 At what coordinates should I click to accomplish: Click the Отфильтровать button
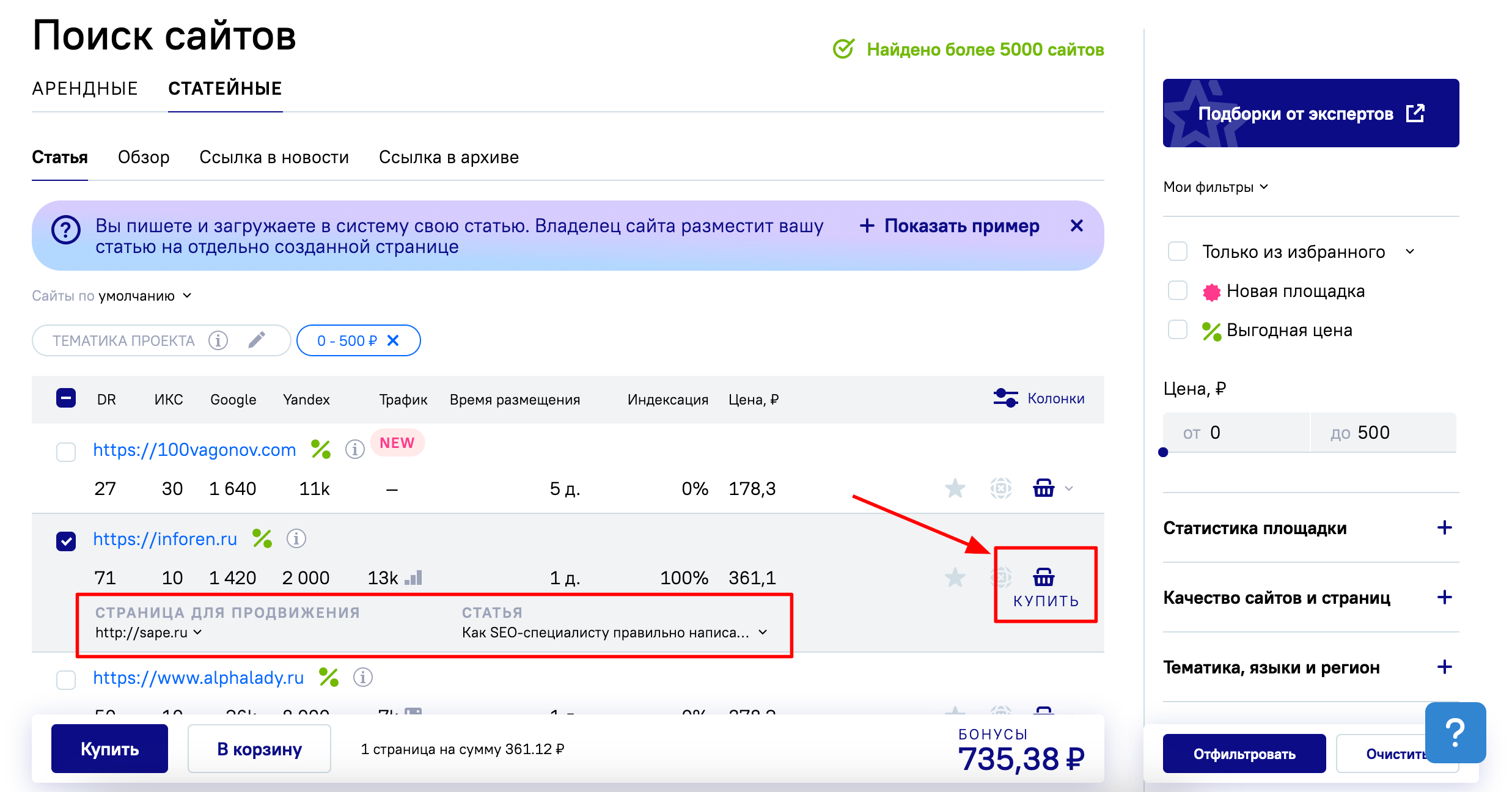coord(1244,754)
